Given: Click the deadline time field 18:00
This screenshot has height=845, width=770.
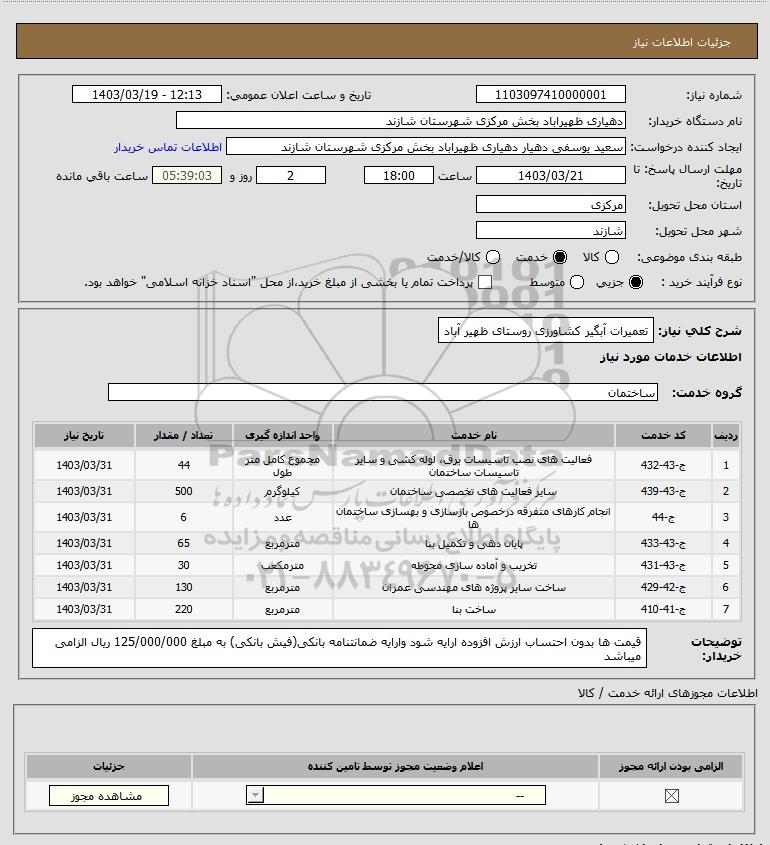Looking at the screenshot, I should [399, 175].
